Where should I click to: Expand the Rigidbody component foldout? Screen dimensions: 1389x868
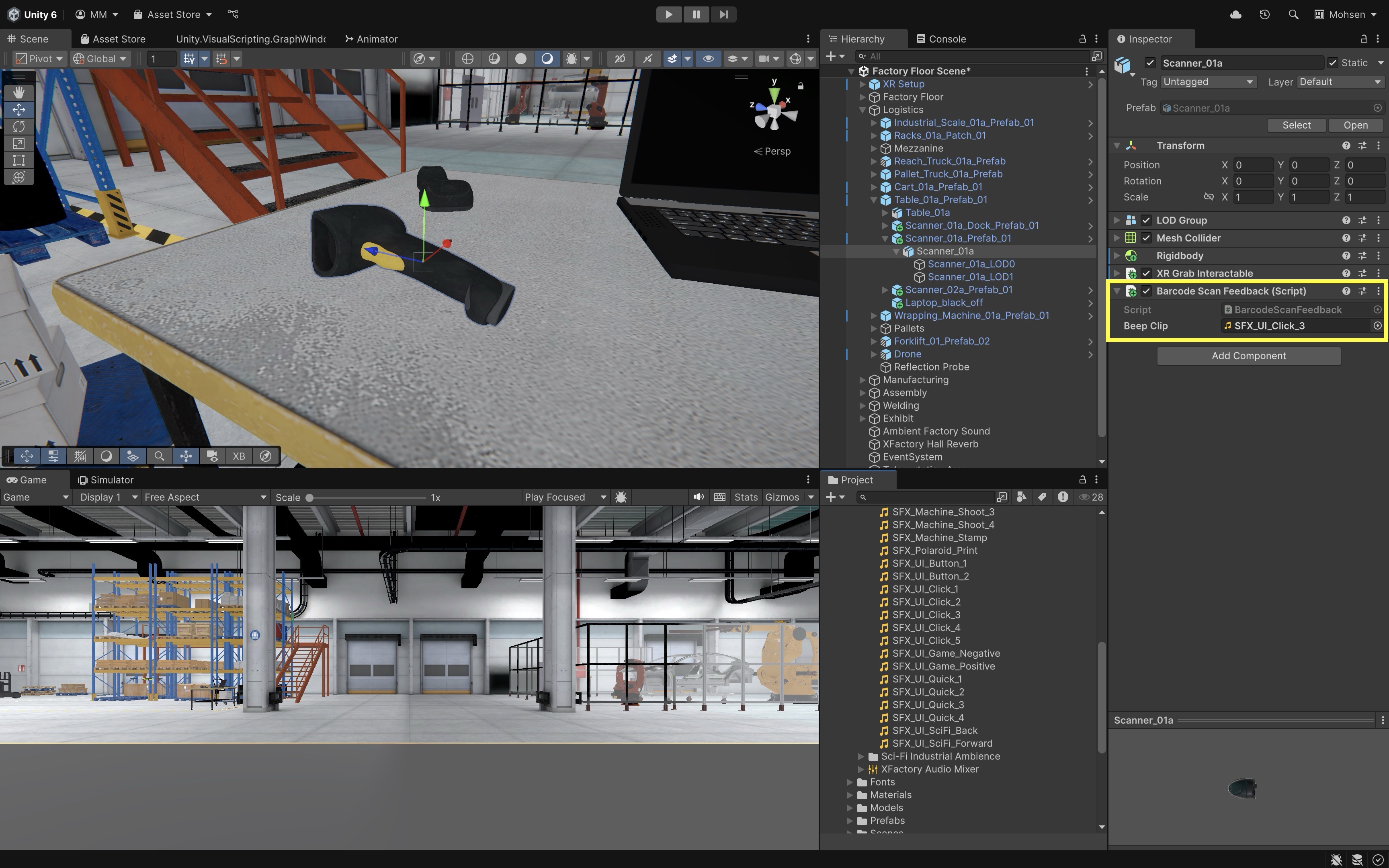pos(1117,256)
